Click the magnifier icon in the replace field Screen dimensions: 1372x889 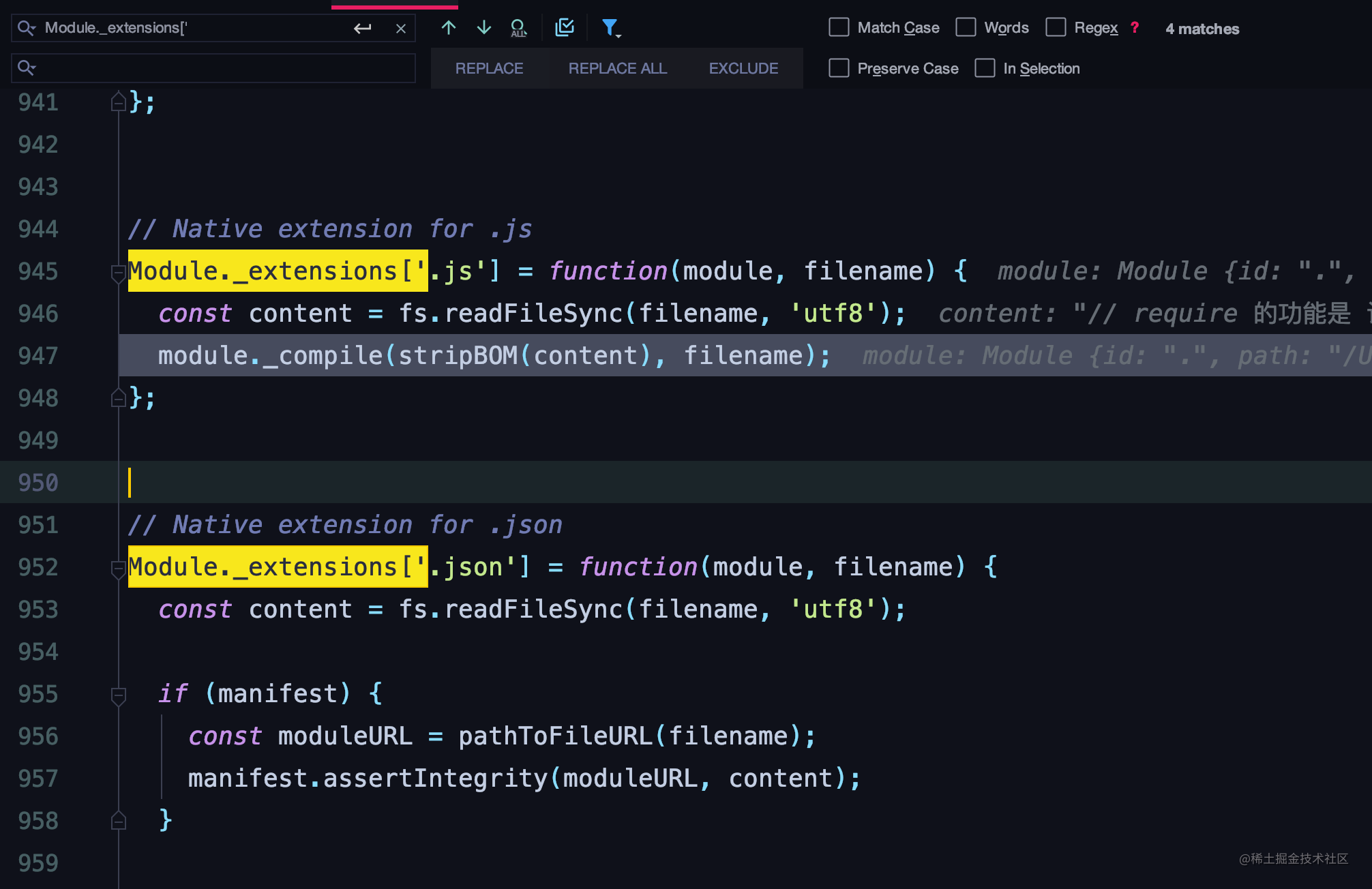point(27,67)
